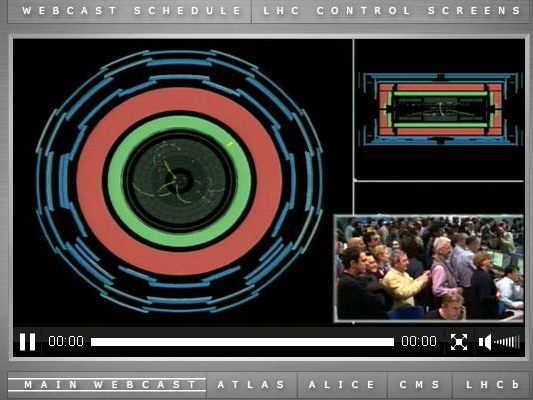Click the control room crowd video inset
533x400 pixels.
pyautogui.click(x=429, y=268)
